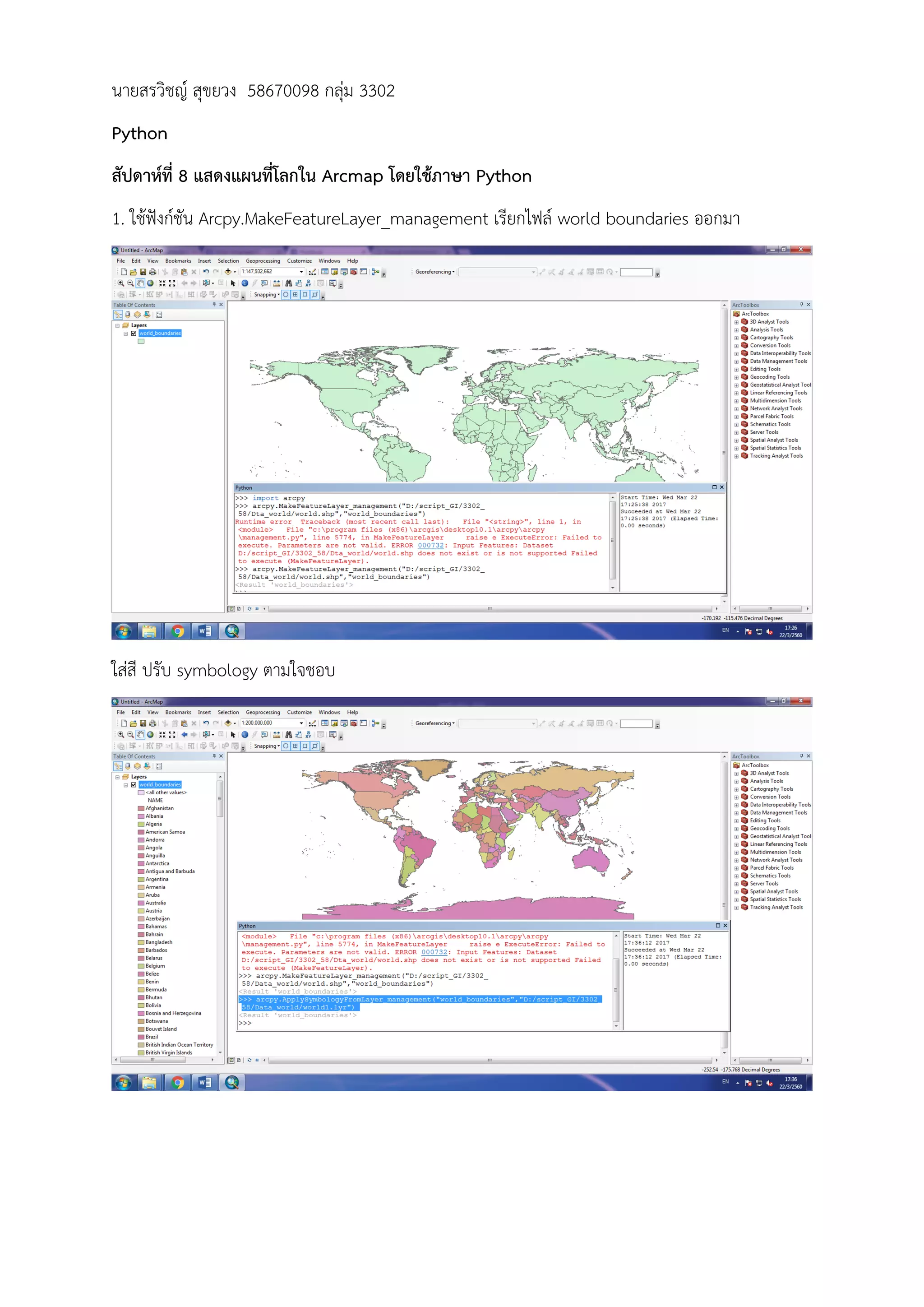924x1307 pixels.
Task: Click Zoom Out tool in lower ArcMap window
Action: click(130, 734)
